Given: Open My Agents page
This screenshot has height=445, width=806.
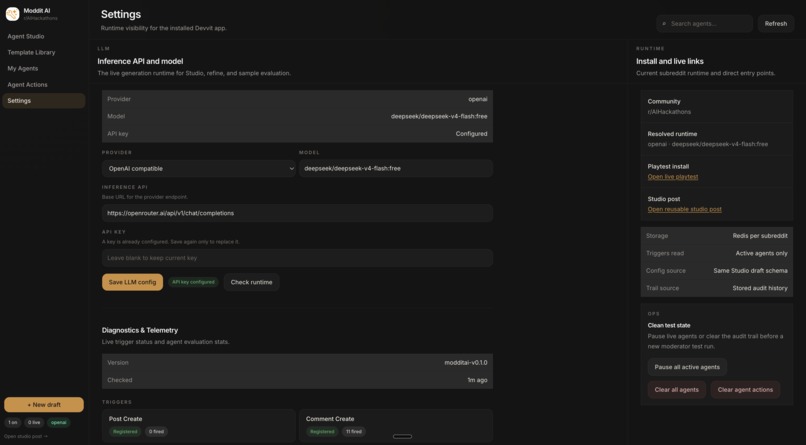Looking at the screenshot, I should (x=23, y=68).
